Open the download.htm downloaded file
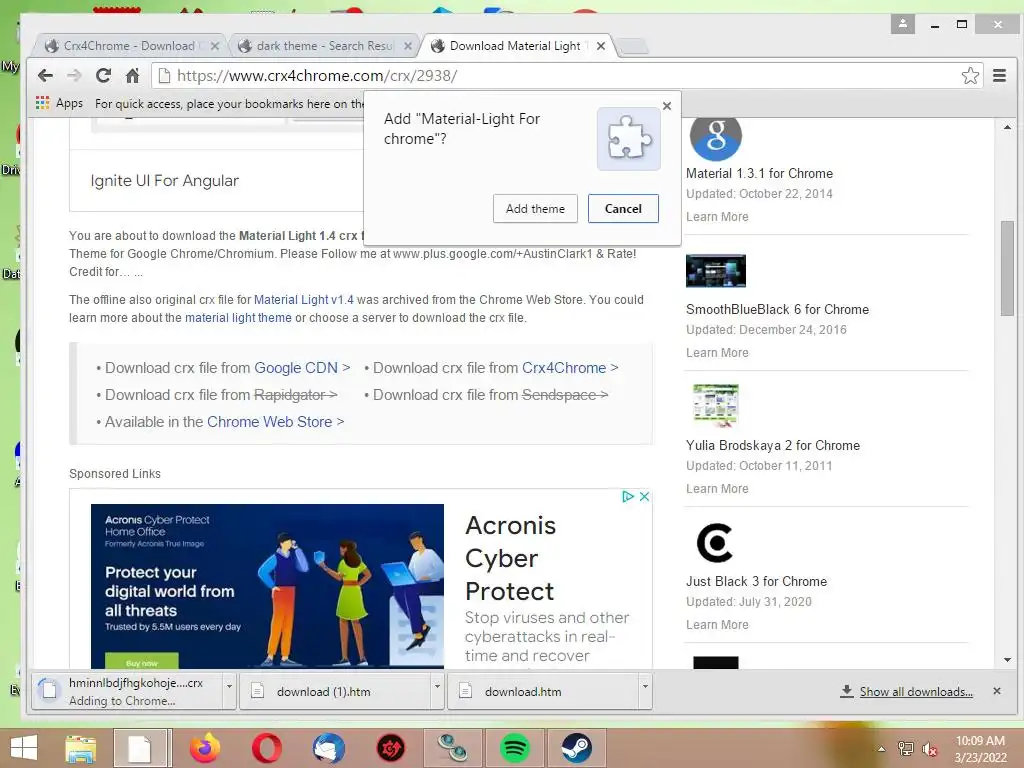 click(544, 692)
